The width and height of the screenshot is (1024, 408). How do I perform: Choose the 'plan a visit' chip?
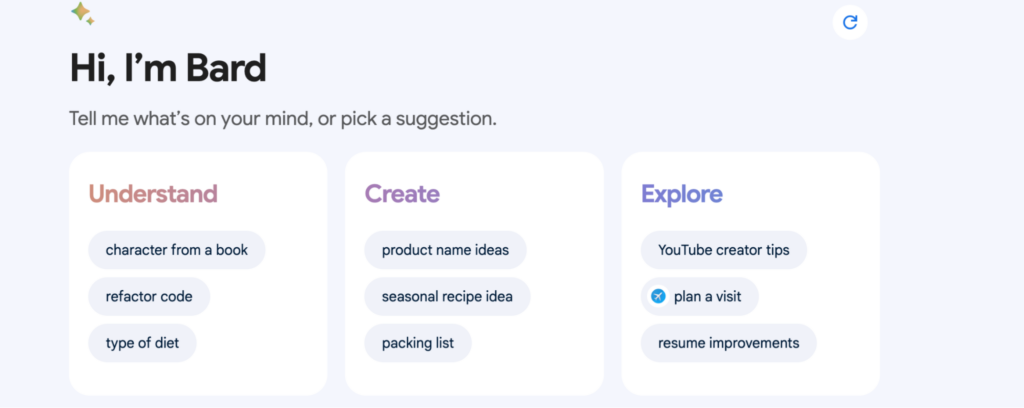point(699,296)
